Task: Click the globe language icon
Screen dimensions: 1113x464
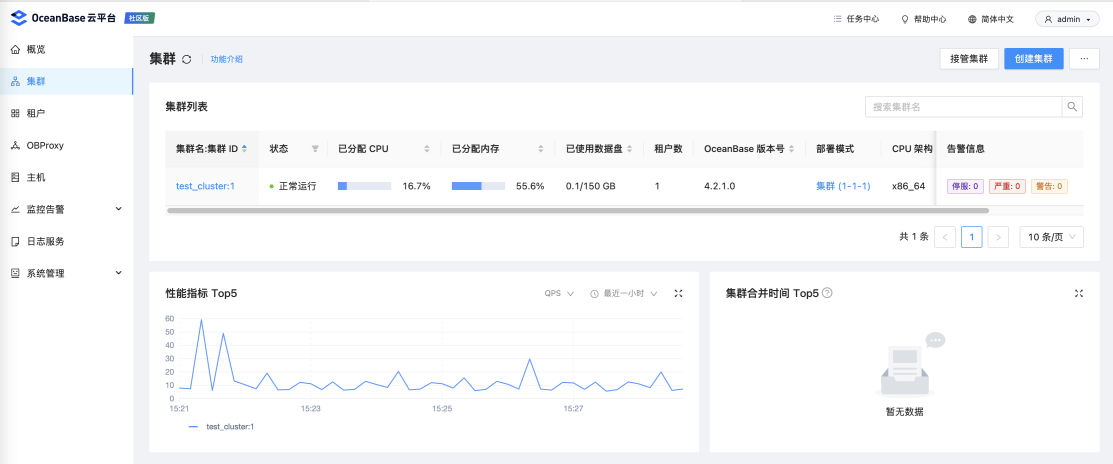Action: [x=972, y=19]
